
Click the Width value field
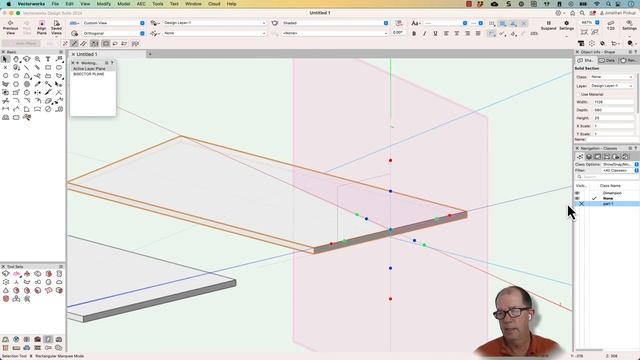[613, 102]
